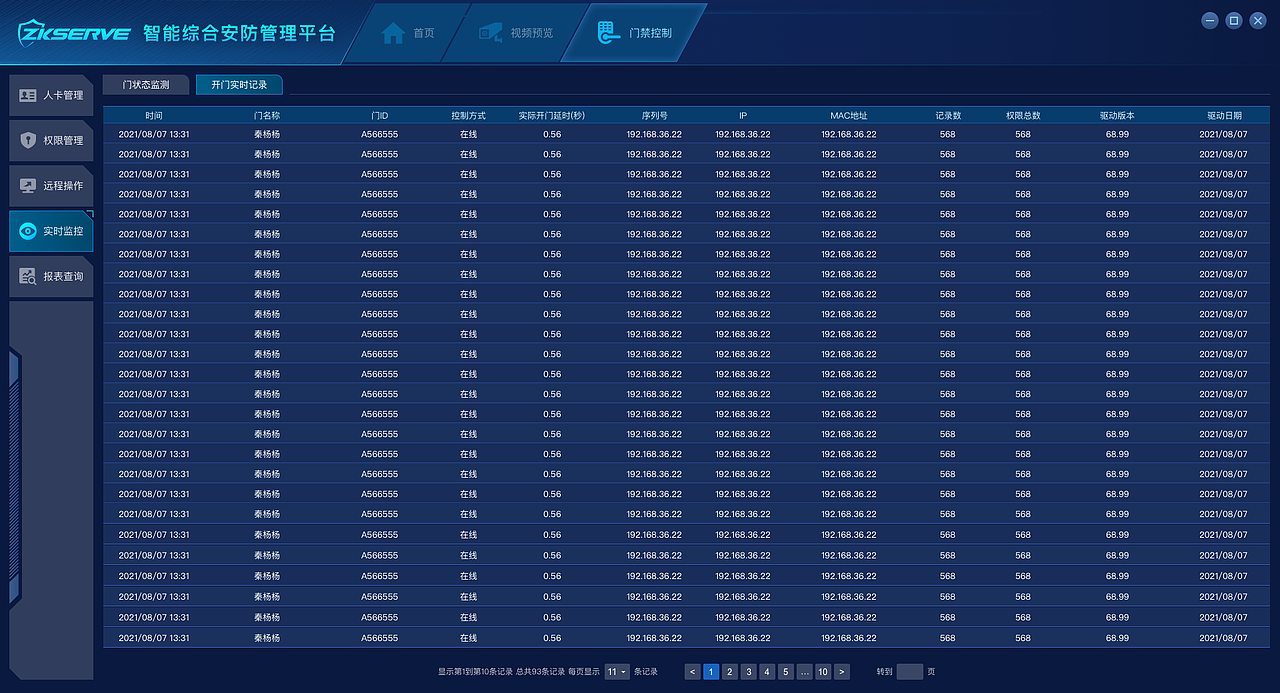Minimize the application window

(x=1210, y=20)
